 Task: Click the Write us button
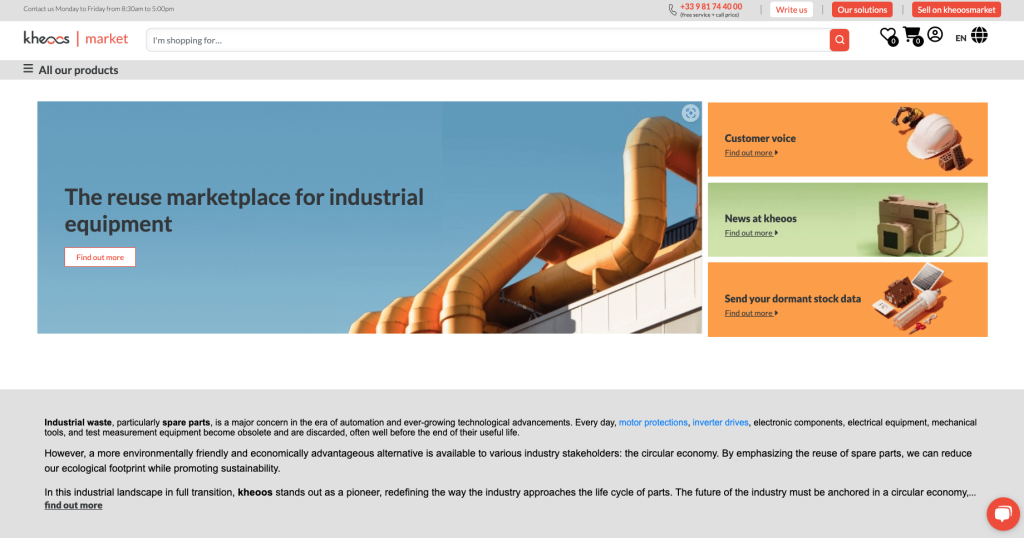792,10
